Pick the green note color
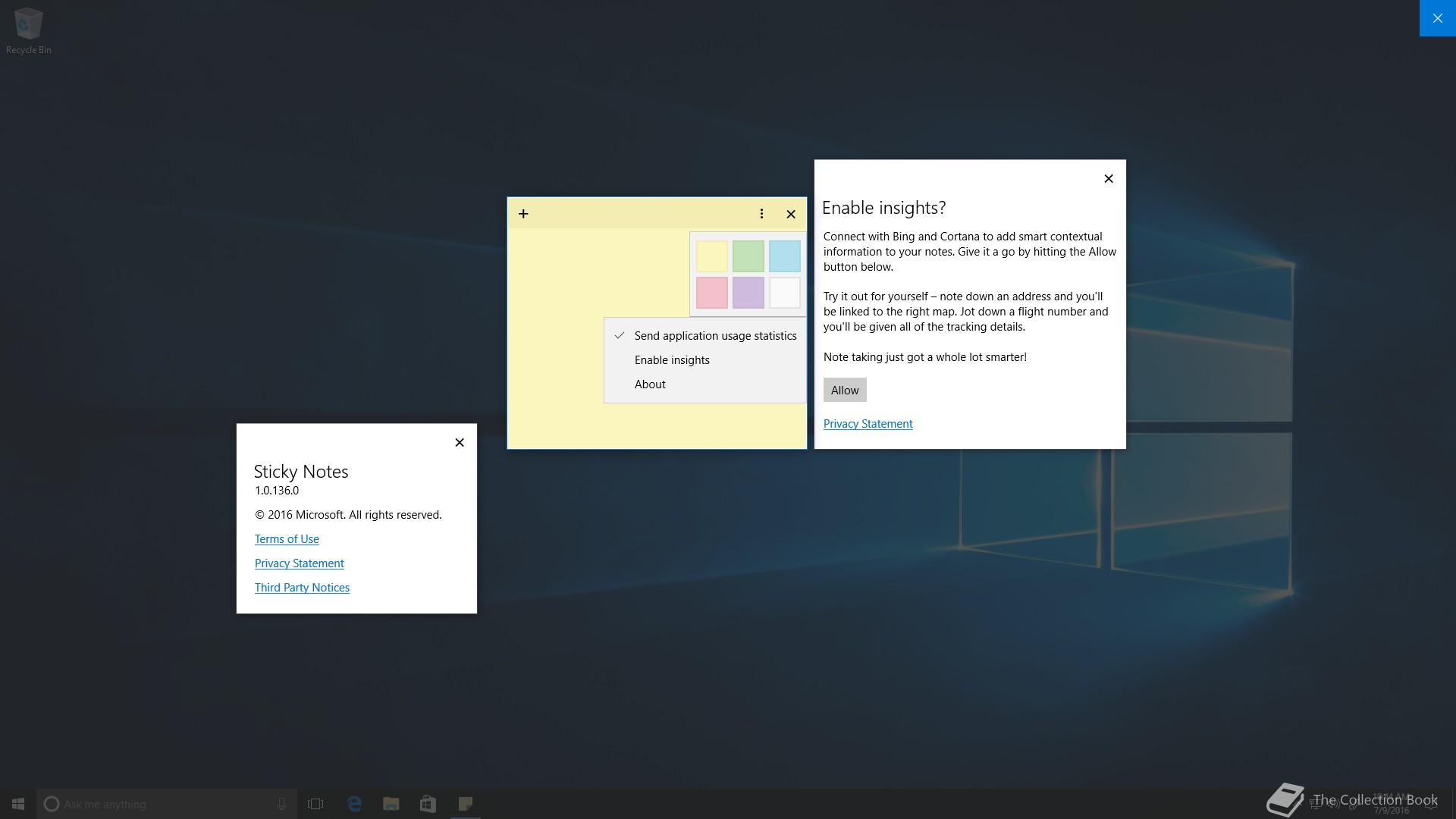This screenshot has width=1456, height=819. coord(748,256)
